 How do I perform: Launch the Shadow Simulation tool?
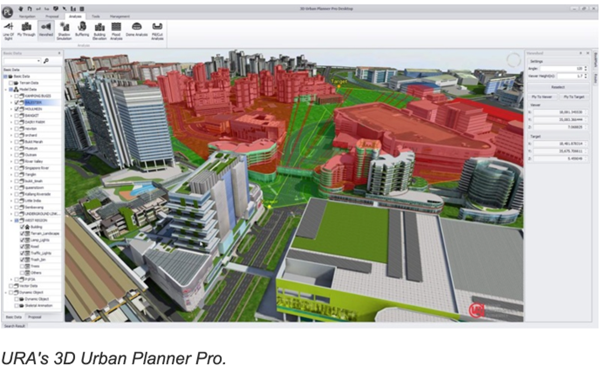pyautogui.click(x=64, y=31)
